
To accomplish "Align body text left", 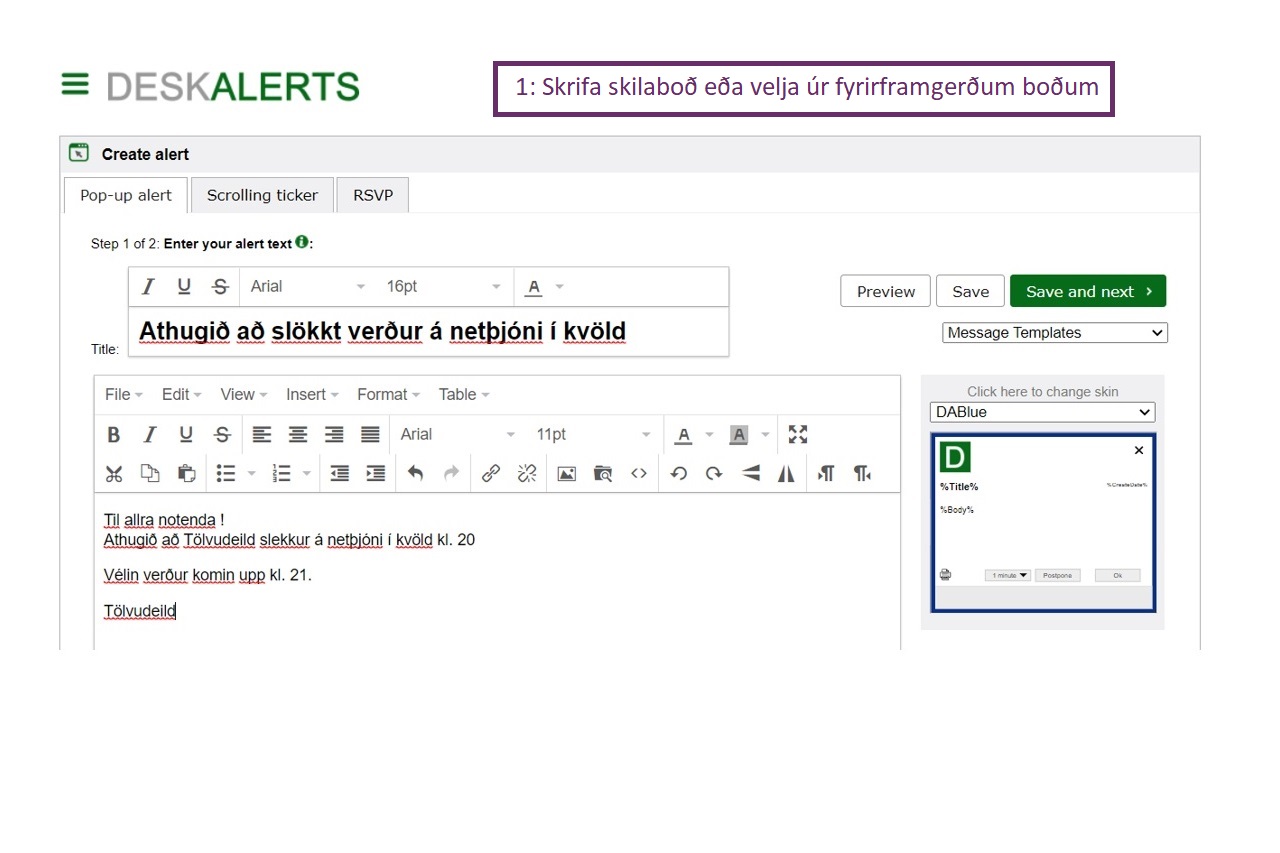I will coord(262,434).
